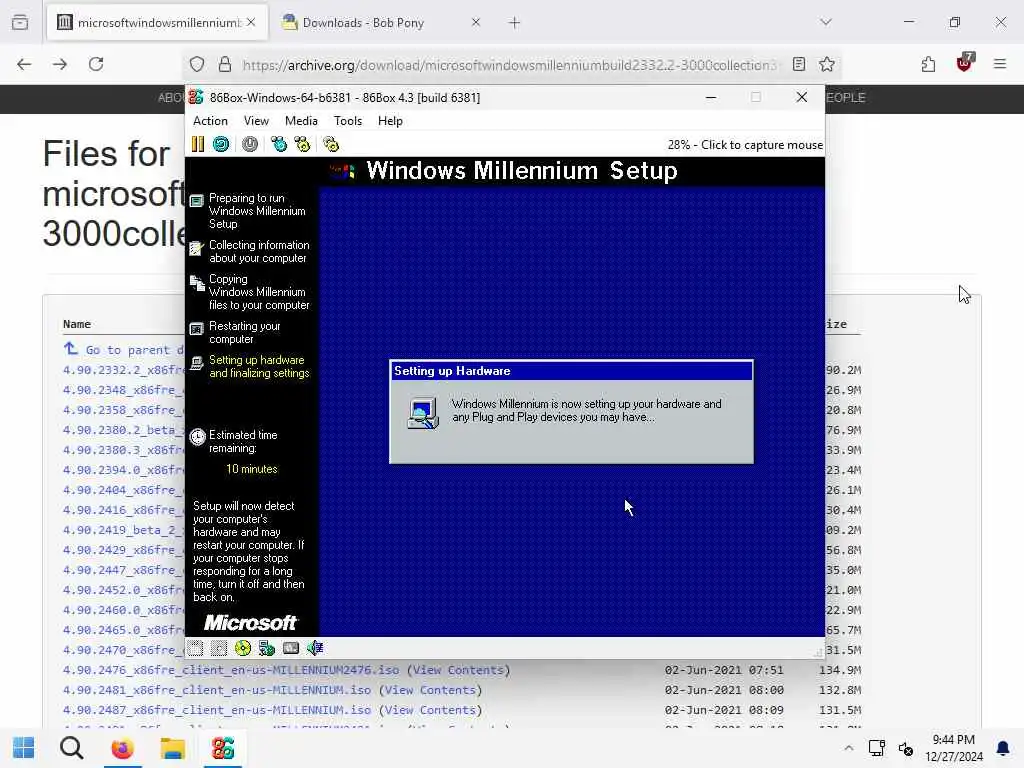Screen dimensions: 1024x768
Task: Go back in Firefox
Action: click(24, 64)
